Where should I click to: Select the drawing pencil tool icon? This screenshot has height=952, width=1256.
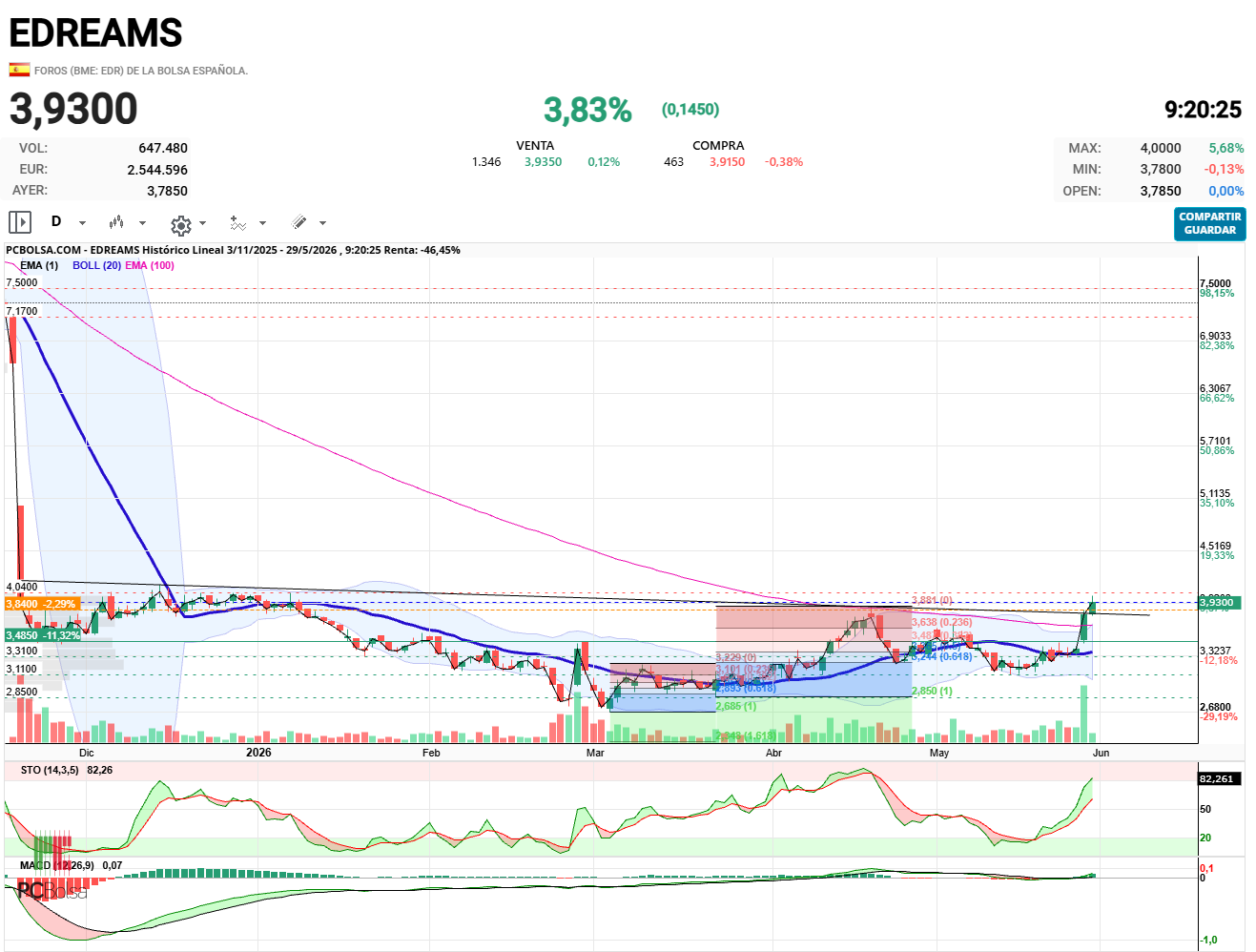click(x=299, y=222)
